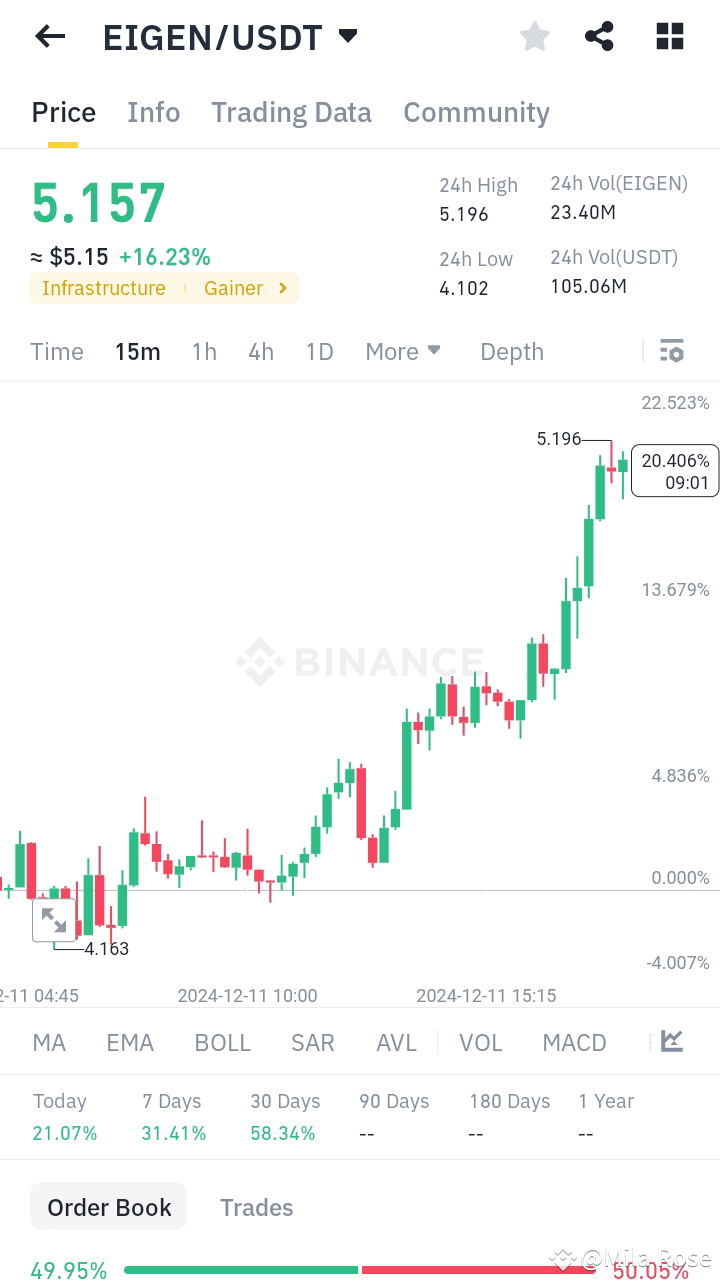This screenshot has width=720, height=1281.
Task: Tap the Infrastructure category tag
Action: (x=104, y=288)
